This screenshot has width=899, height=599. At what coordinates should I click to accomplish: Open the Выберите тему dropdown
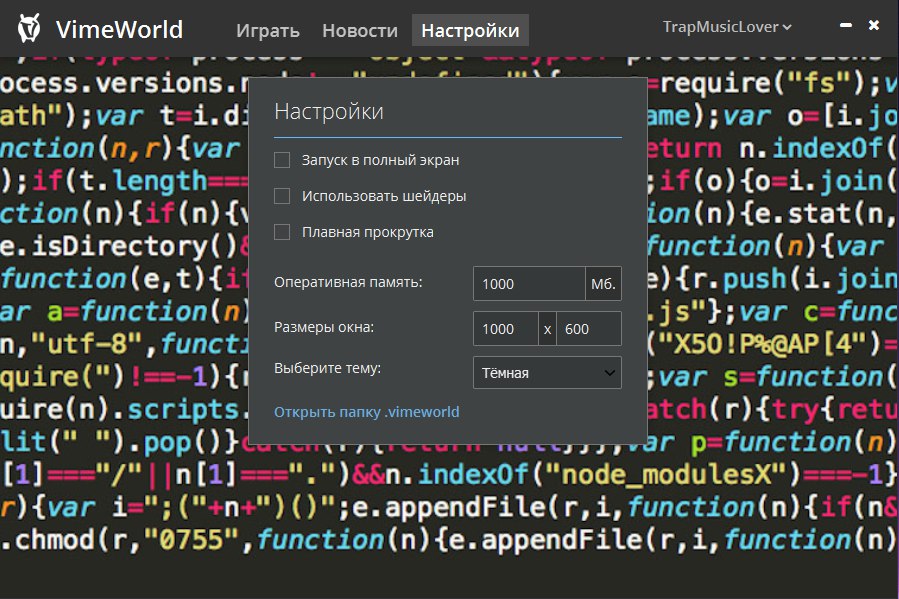[548, 373]
